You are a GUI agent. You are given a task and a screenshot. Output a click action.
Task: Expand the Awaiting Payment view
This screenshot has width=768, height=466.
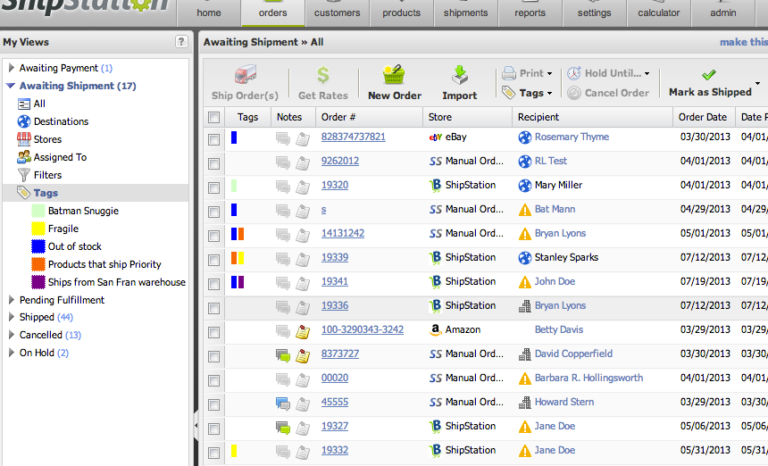(11, 68)
